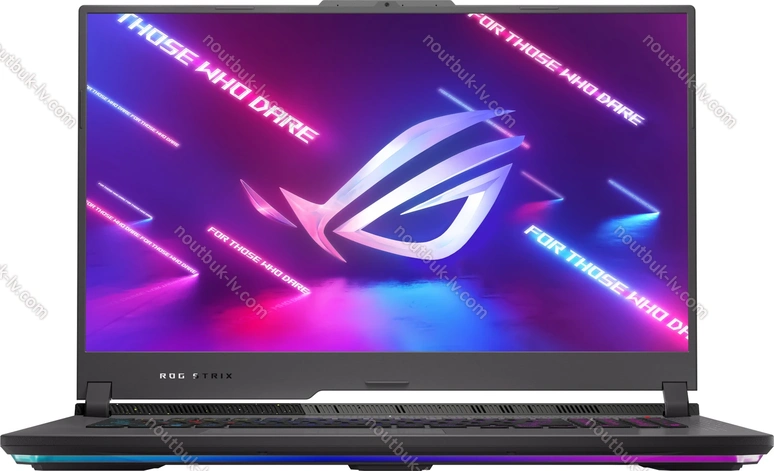Click the right display hinge
774x471 pixels.
click(677, 398)
